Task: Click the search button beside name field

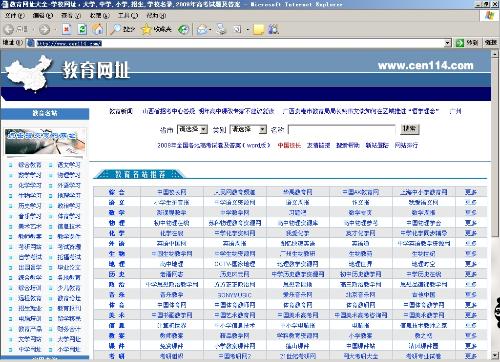Action: [409, 129]
